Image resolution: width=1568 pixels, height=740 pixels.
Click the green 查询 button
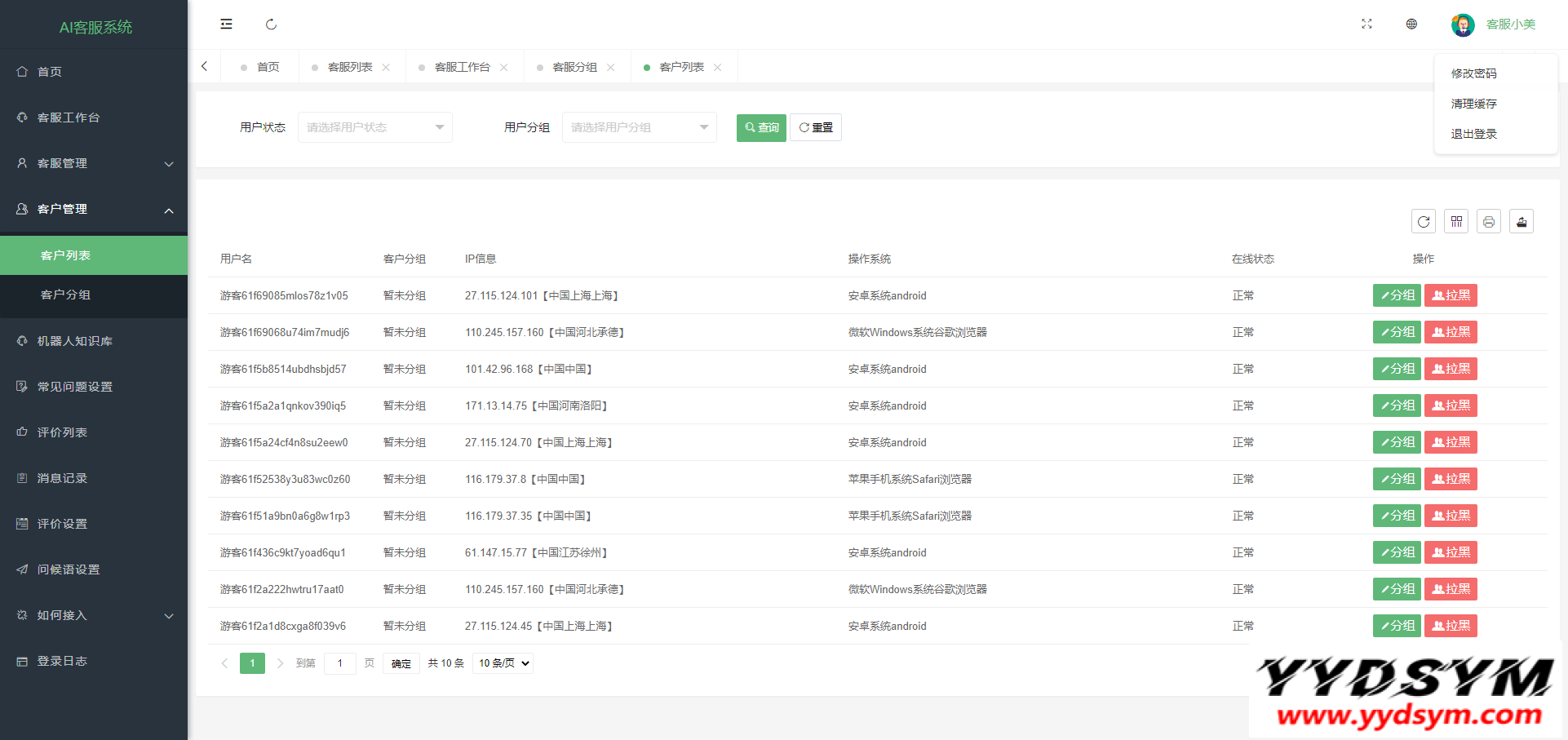coord(761,127)
